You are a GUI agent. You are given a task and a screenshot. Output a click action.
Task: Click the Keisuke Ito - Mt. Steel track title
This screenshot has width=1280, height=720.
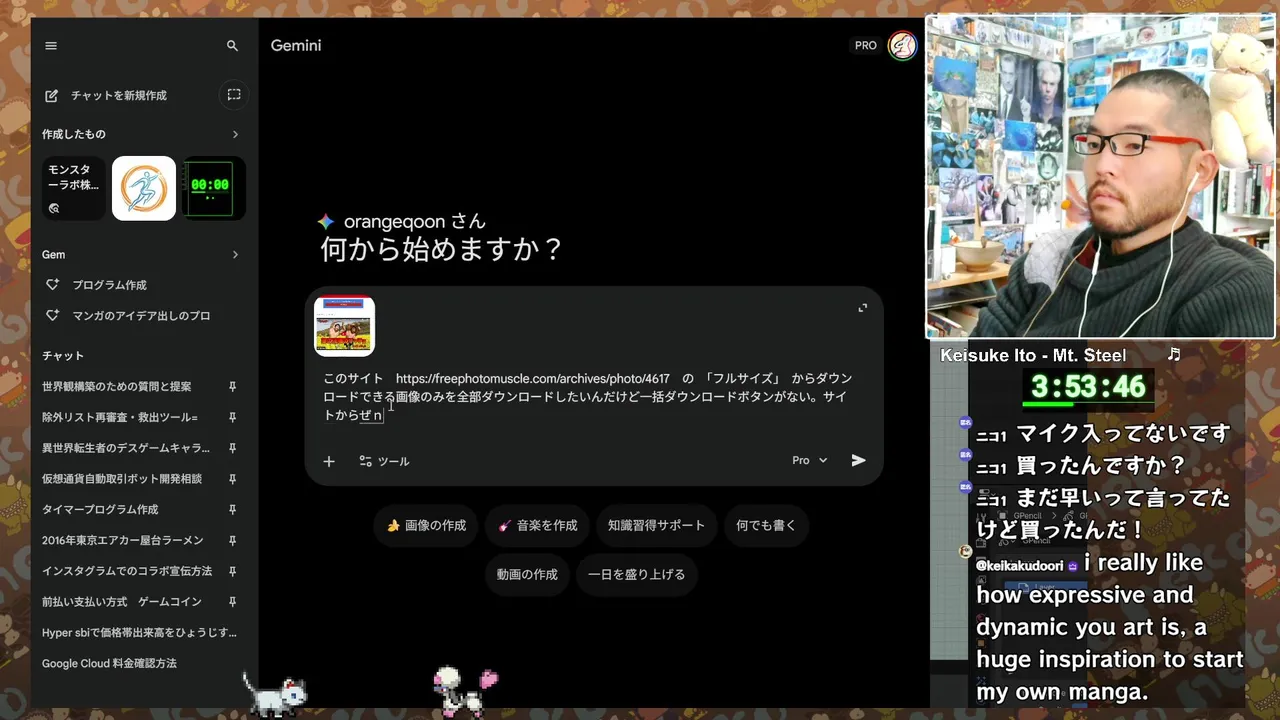(x=1033, y=355)
